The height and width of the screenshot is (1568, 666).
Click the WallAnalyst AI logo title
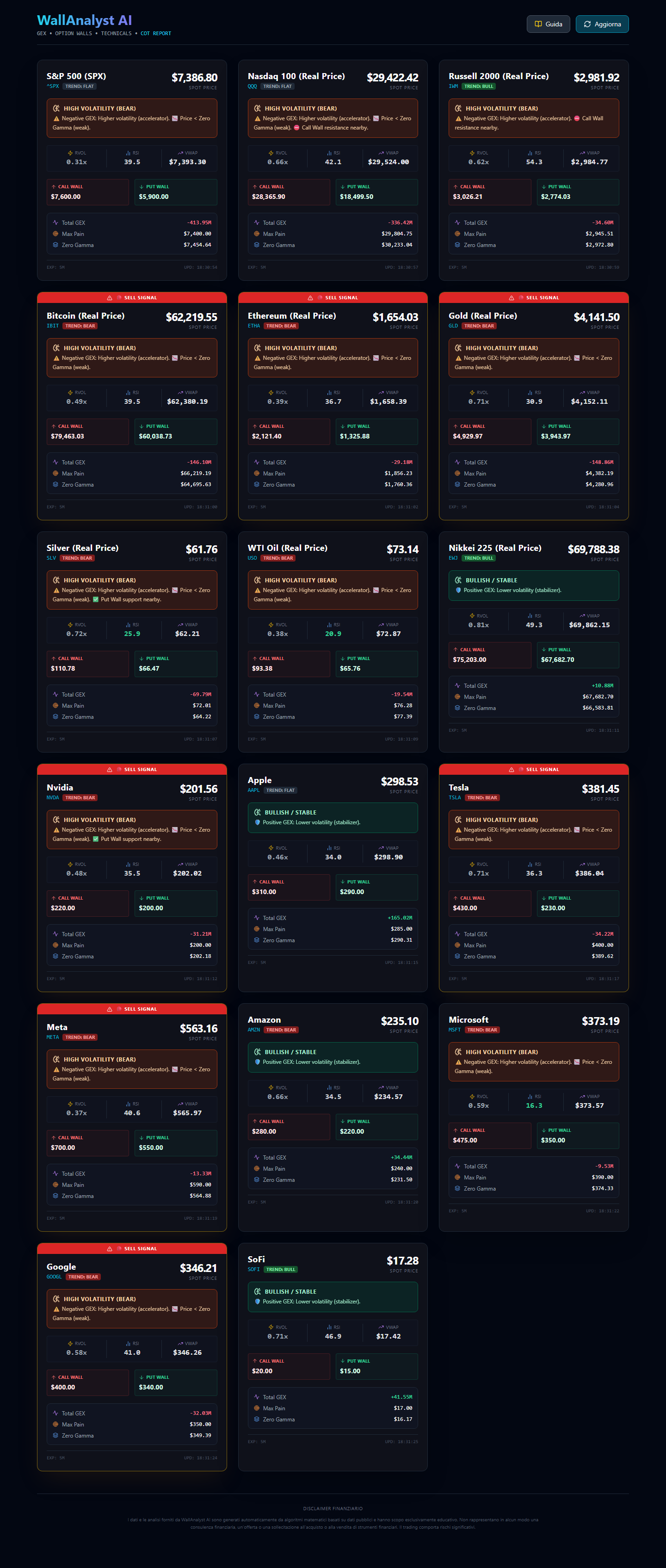click(x=84, y=21)
